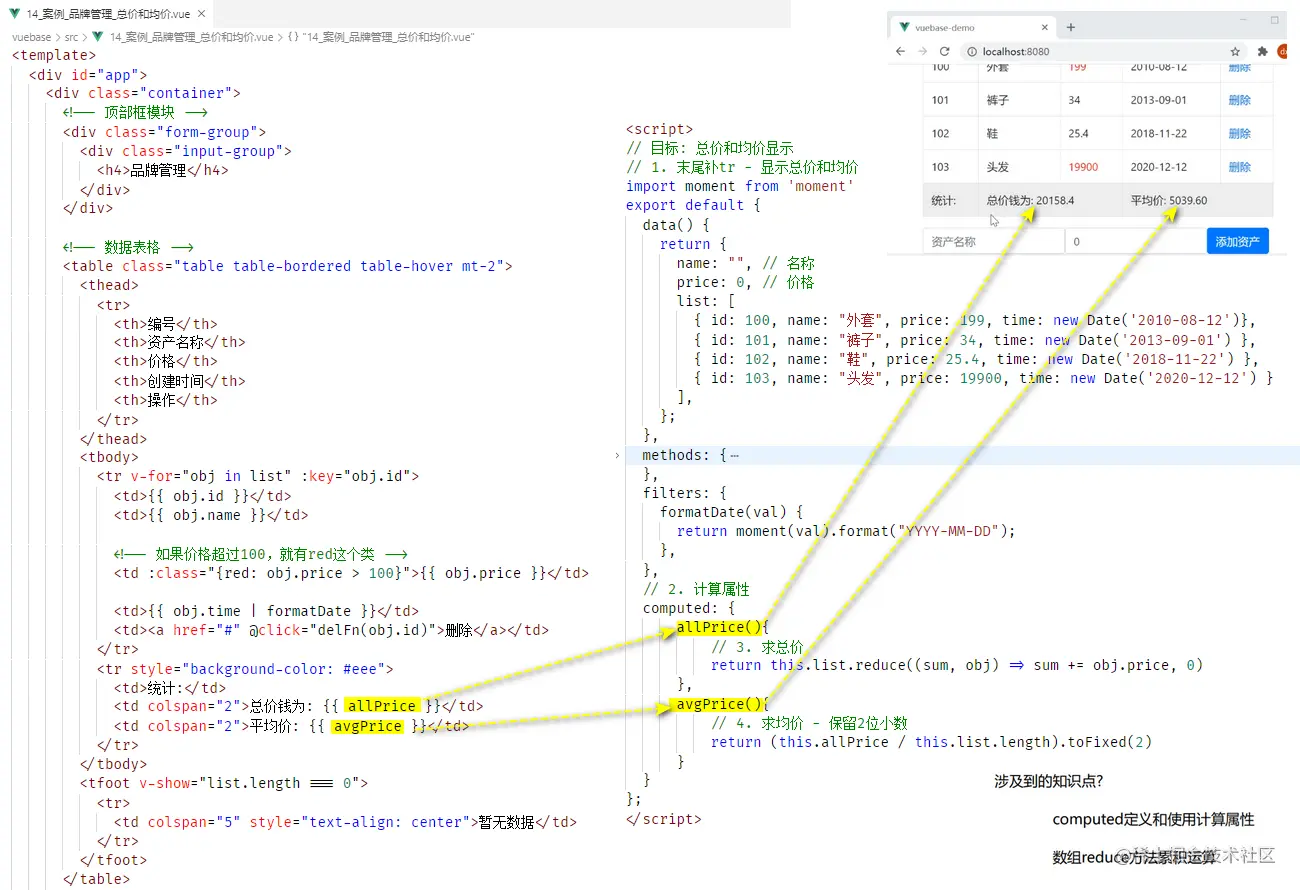Click the export default { line

coord(693,205)
